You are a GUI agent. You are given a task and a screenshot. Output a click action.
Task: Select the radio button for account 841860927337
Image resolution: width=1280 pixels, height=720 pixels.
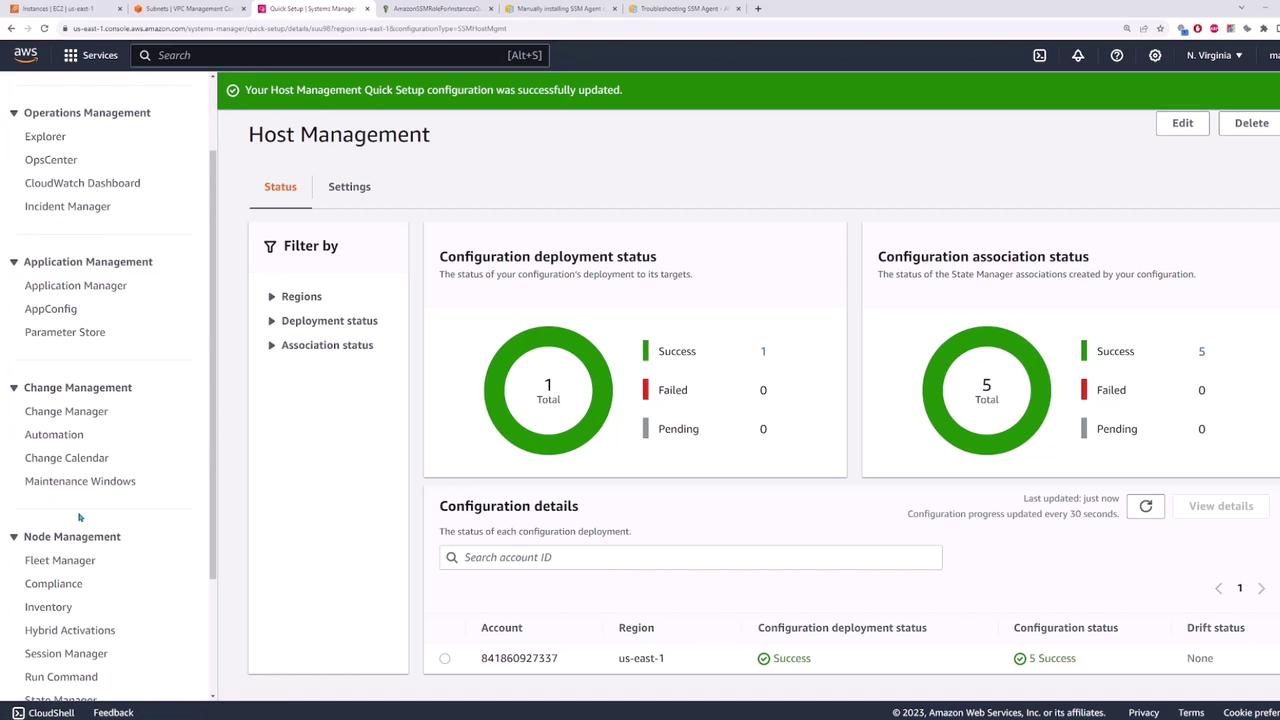pos(445,658)
